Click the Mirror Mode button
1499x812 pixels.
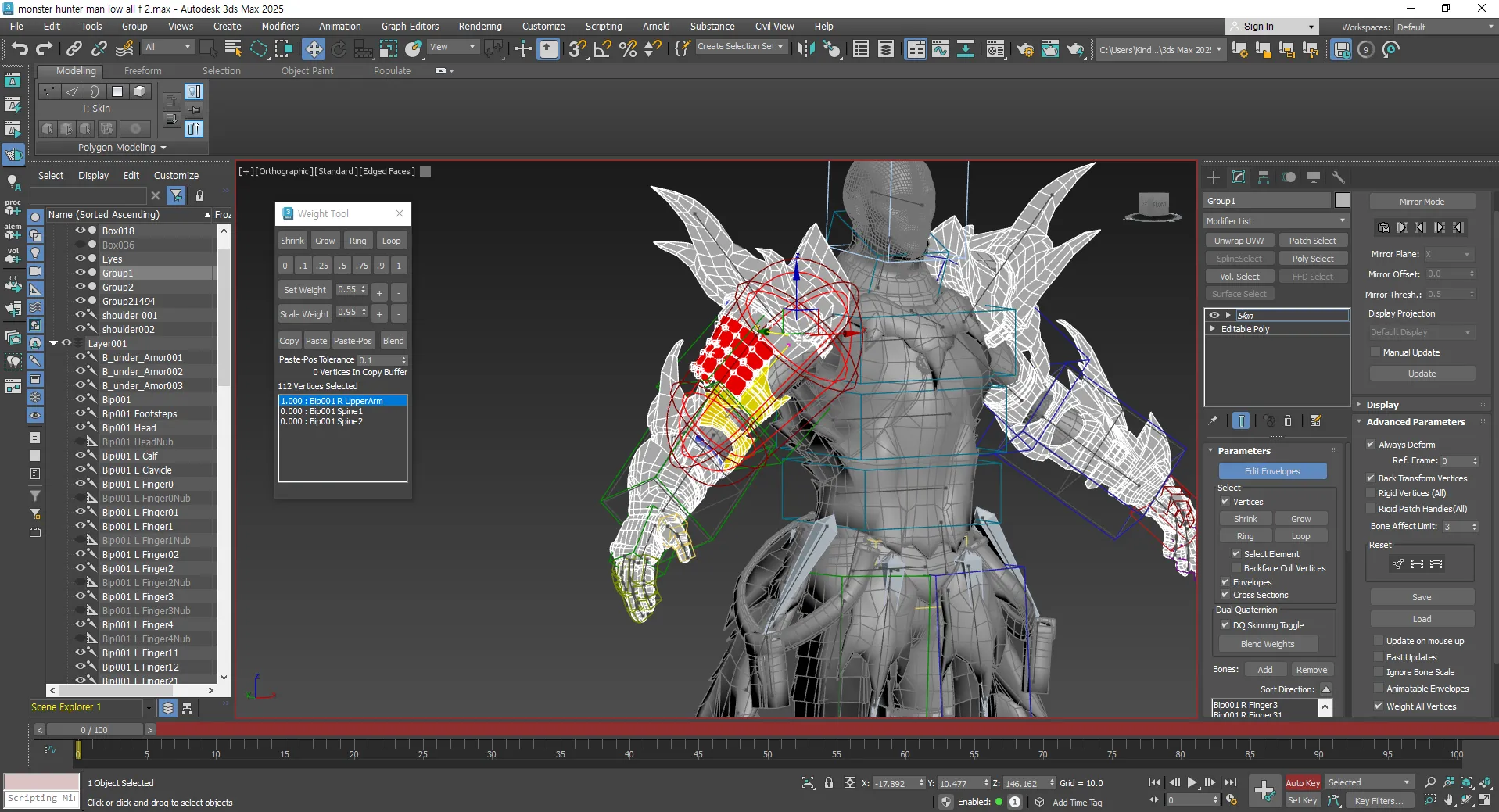[1422, 202]
